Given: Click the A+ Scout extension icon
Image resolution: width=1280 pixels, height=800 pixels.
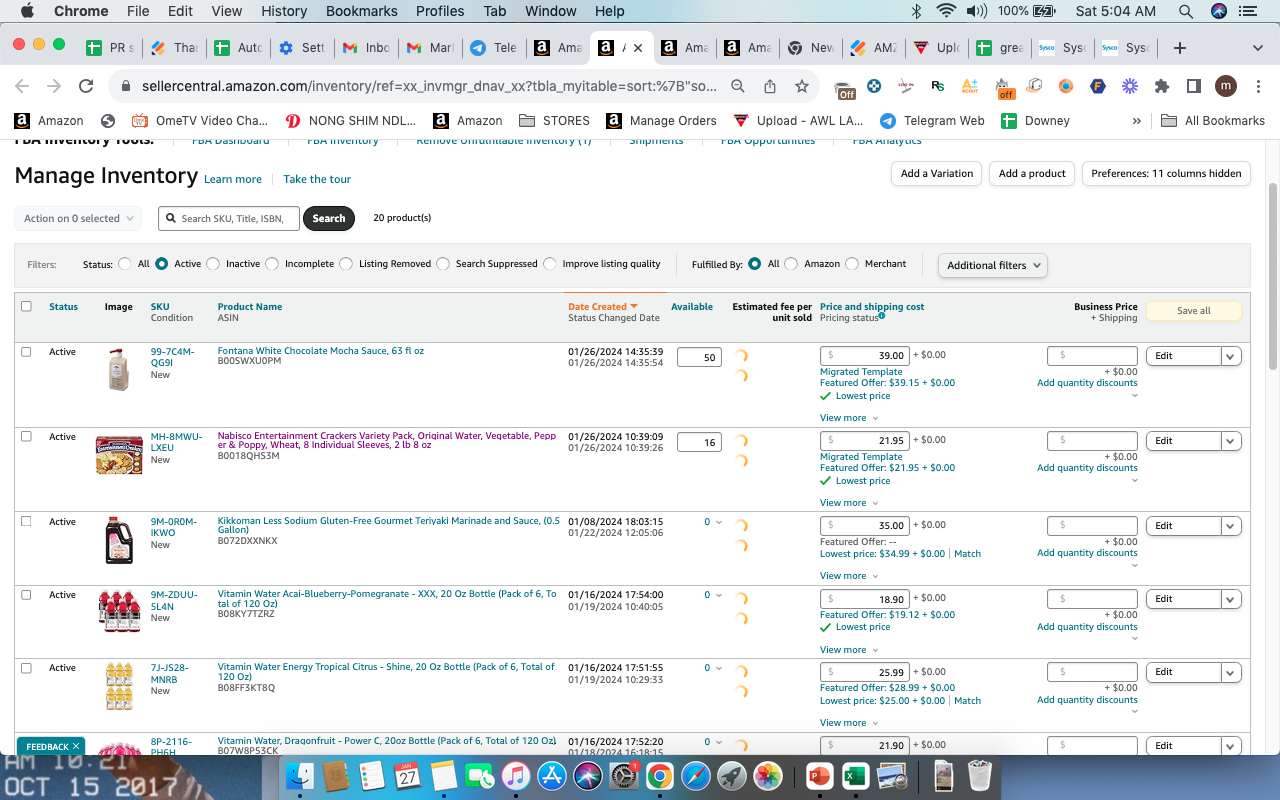Looking at the screenshot, I should pos(970,86).
